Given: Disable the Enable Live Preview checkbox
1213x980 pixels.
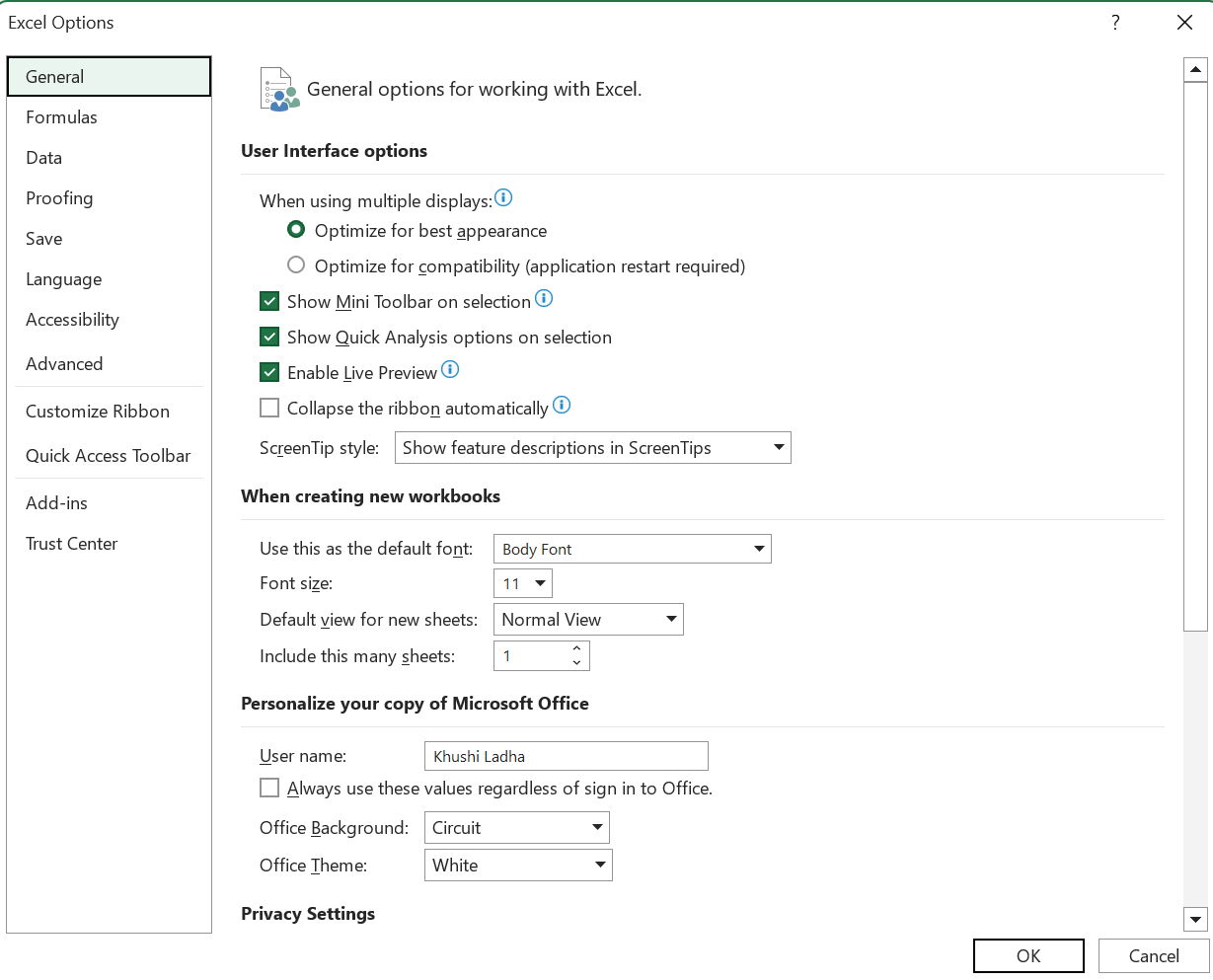Looking at the screenshot, I should [x=269, y=373].
